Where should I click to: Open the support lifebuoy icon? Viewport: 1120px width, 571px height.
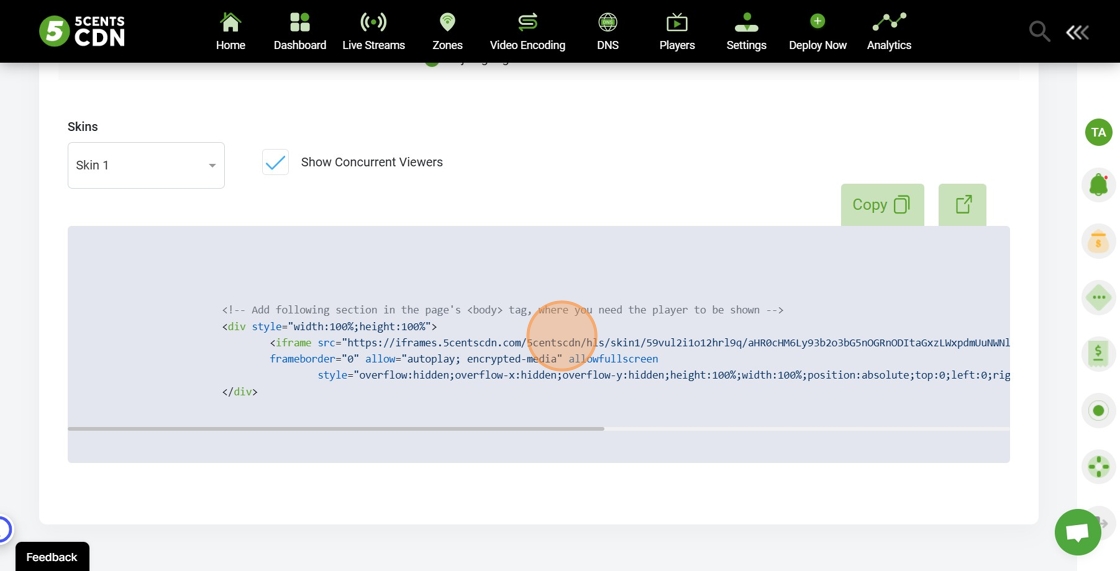[1099, 467]
